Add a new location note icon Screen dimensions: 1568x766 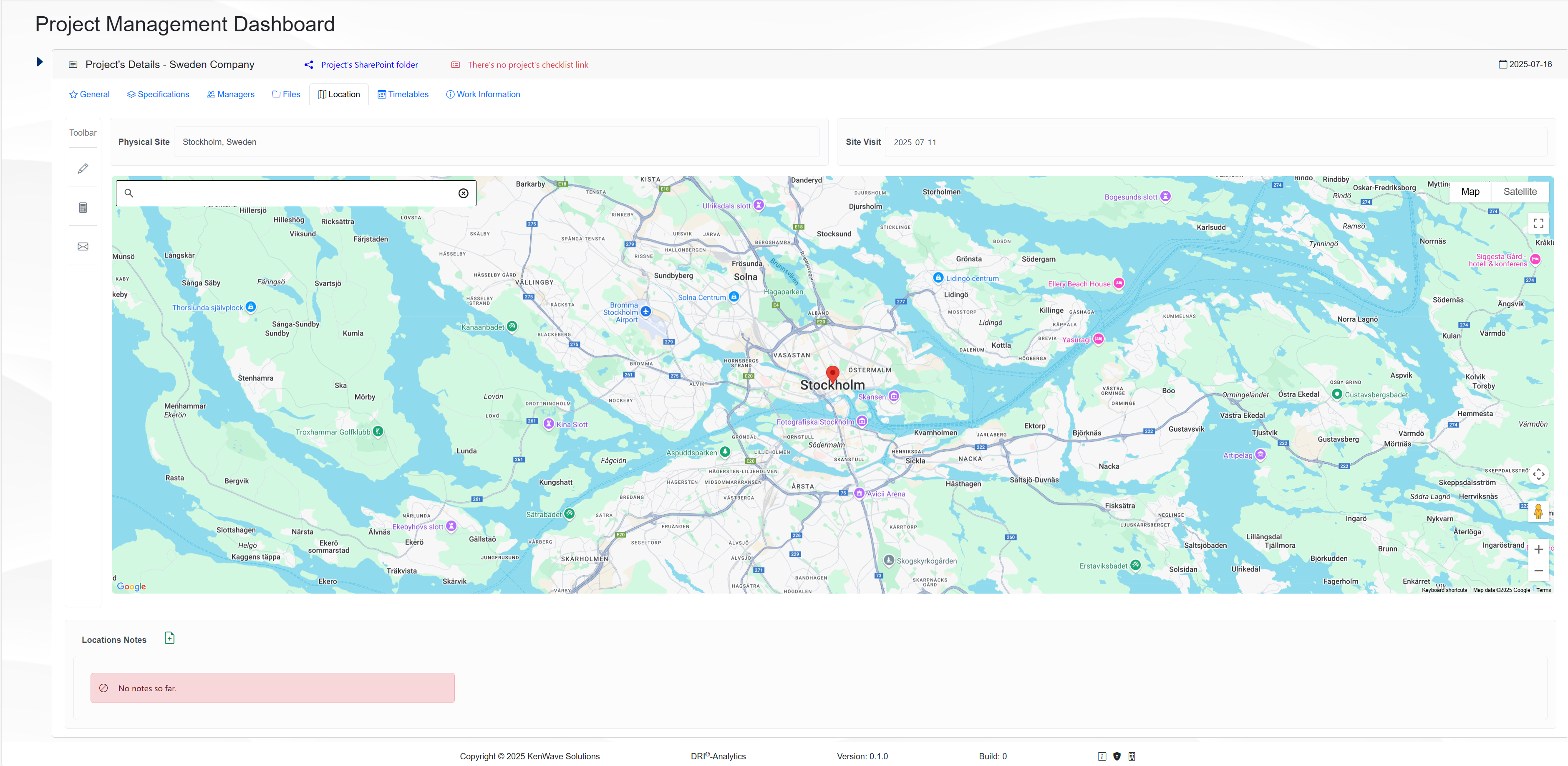point(170,638)
